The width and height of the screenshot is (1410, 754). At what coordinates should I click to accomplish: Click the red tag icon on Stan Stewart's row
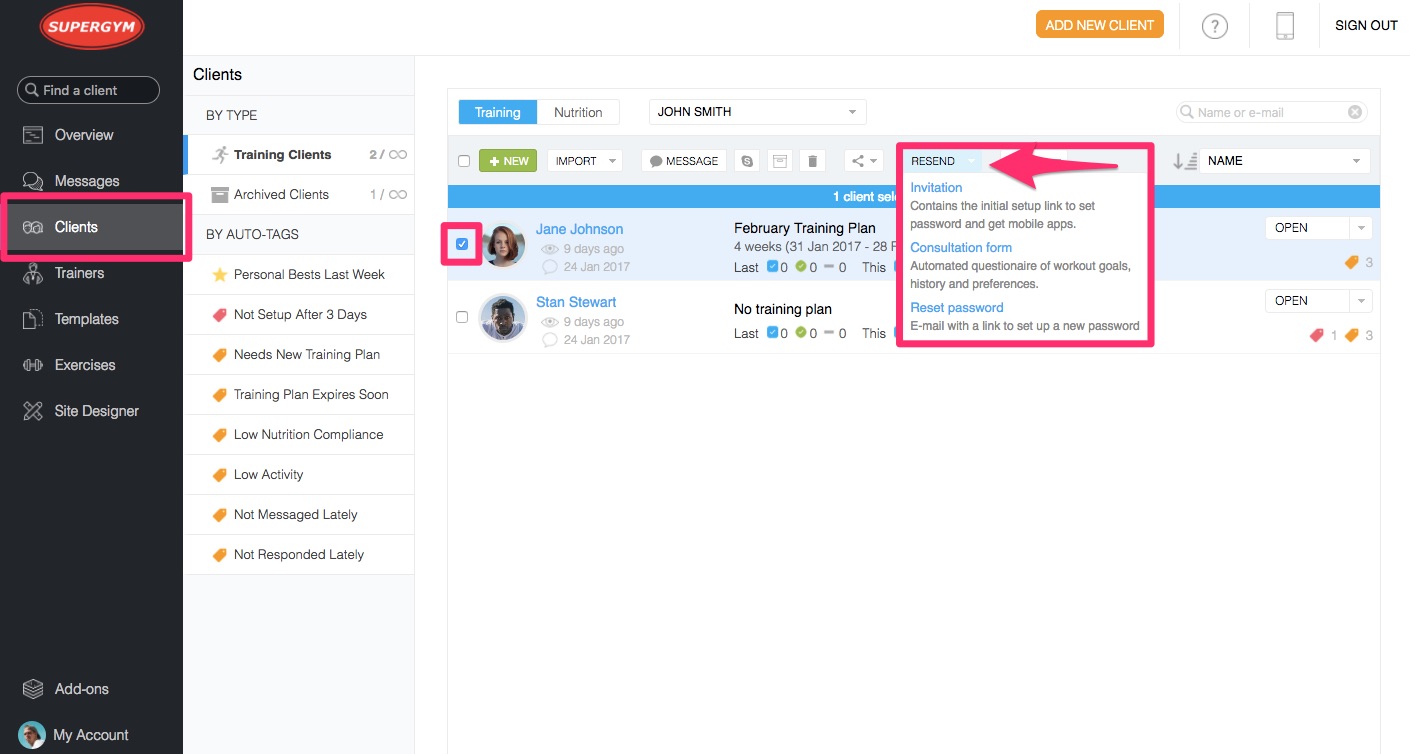click(1317, 336)
